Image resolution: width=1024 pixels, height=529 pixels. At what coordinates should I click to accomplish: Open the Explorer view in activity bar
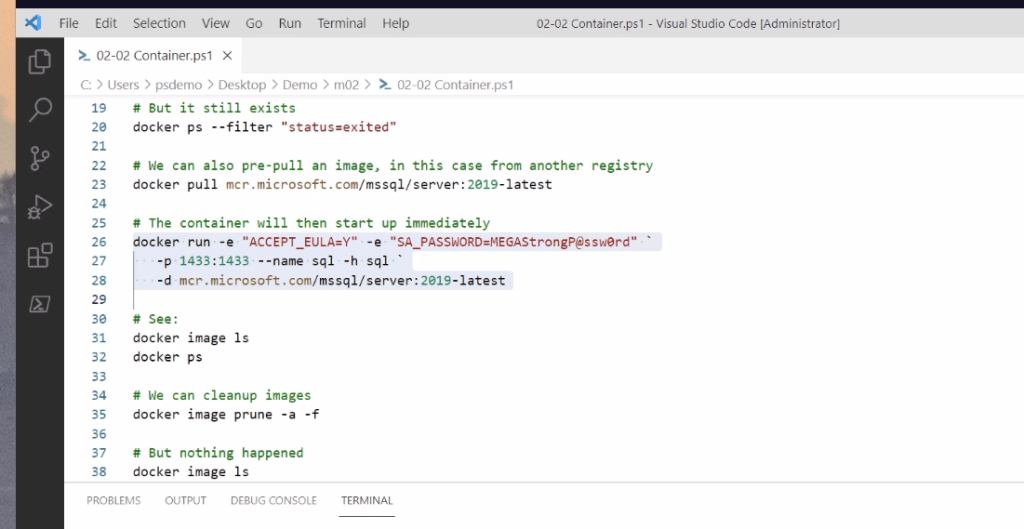pos(40,61)
